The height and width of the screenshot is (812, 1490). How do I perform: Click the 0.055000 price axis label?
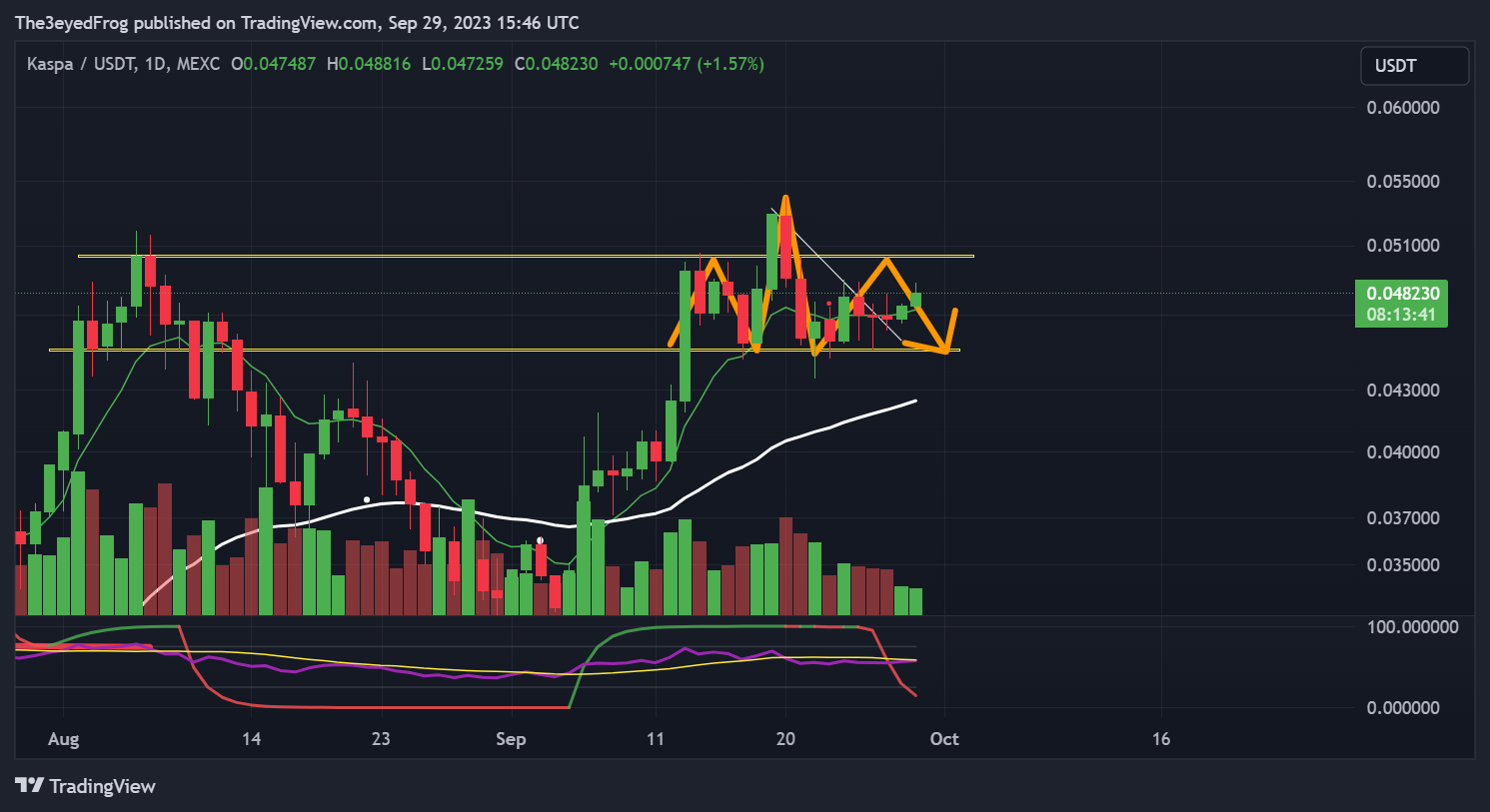(1403, 182)
